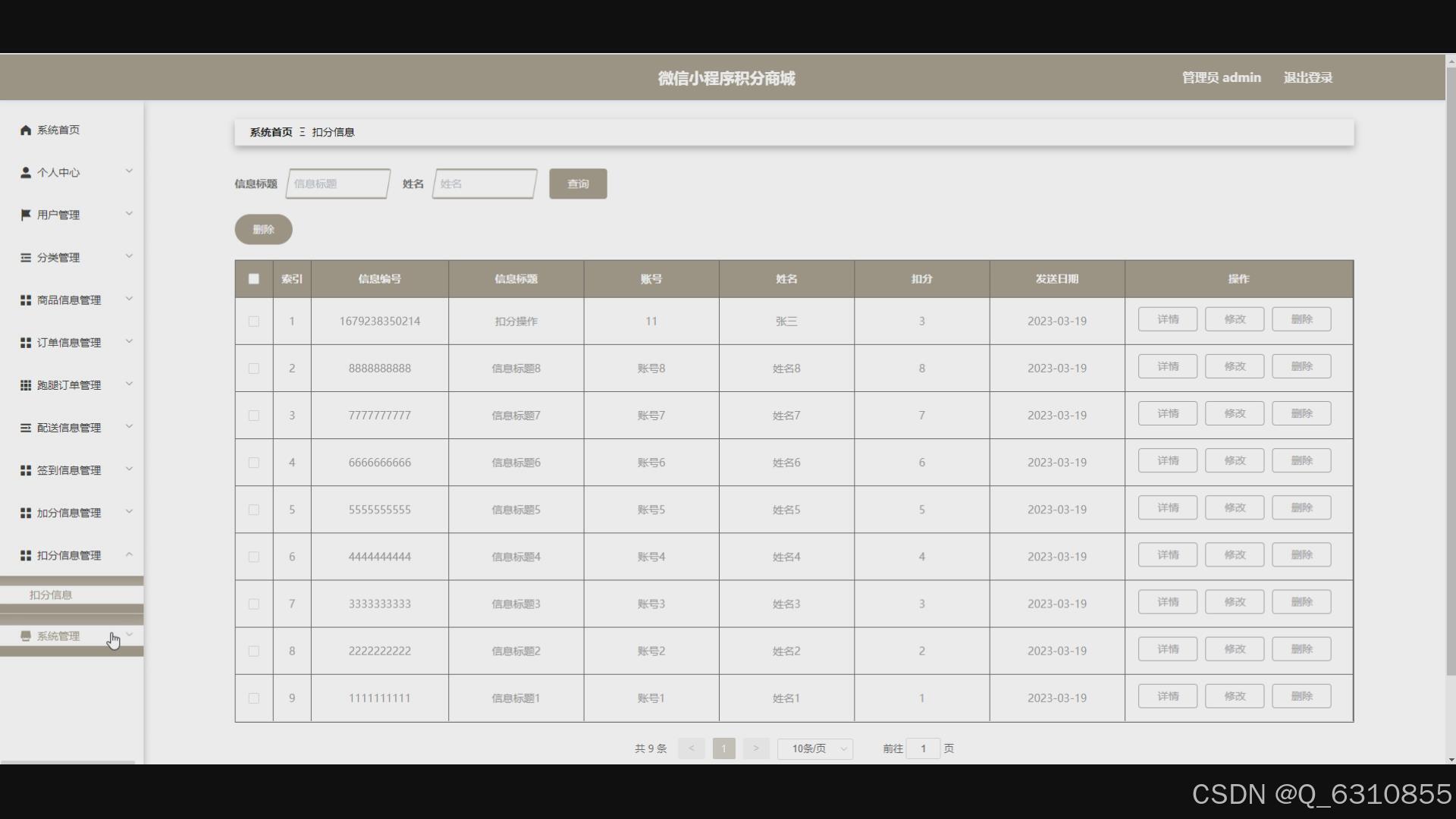
Task: Click the grid icon for 商品信息管理
Action: click(26, 300)
